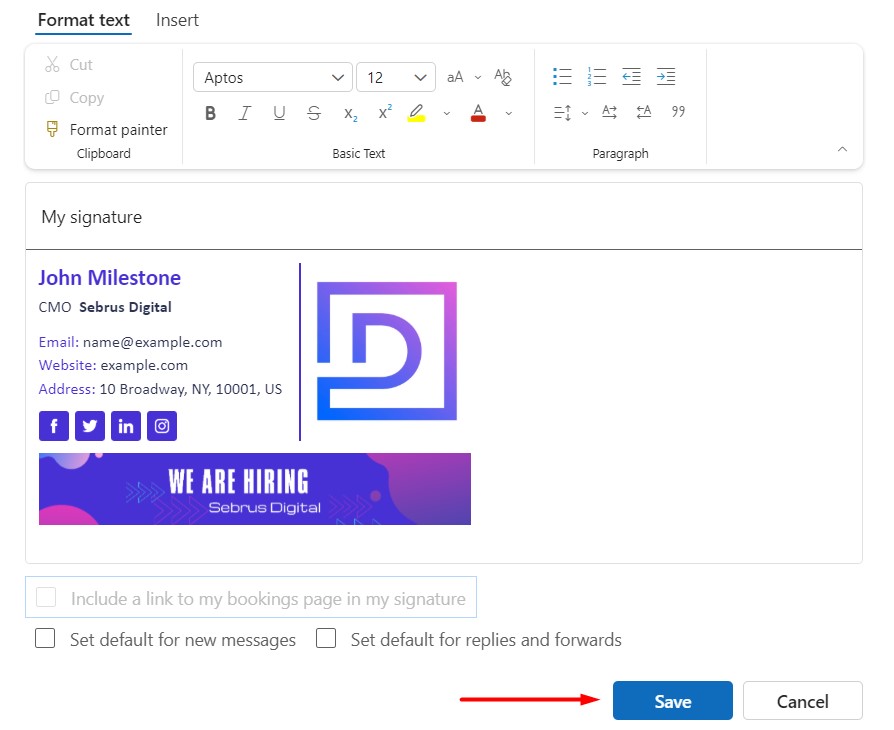
Task: Click the My signature name field
Action: tap(444, 217)
